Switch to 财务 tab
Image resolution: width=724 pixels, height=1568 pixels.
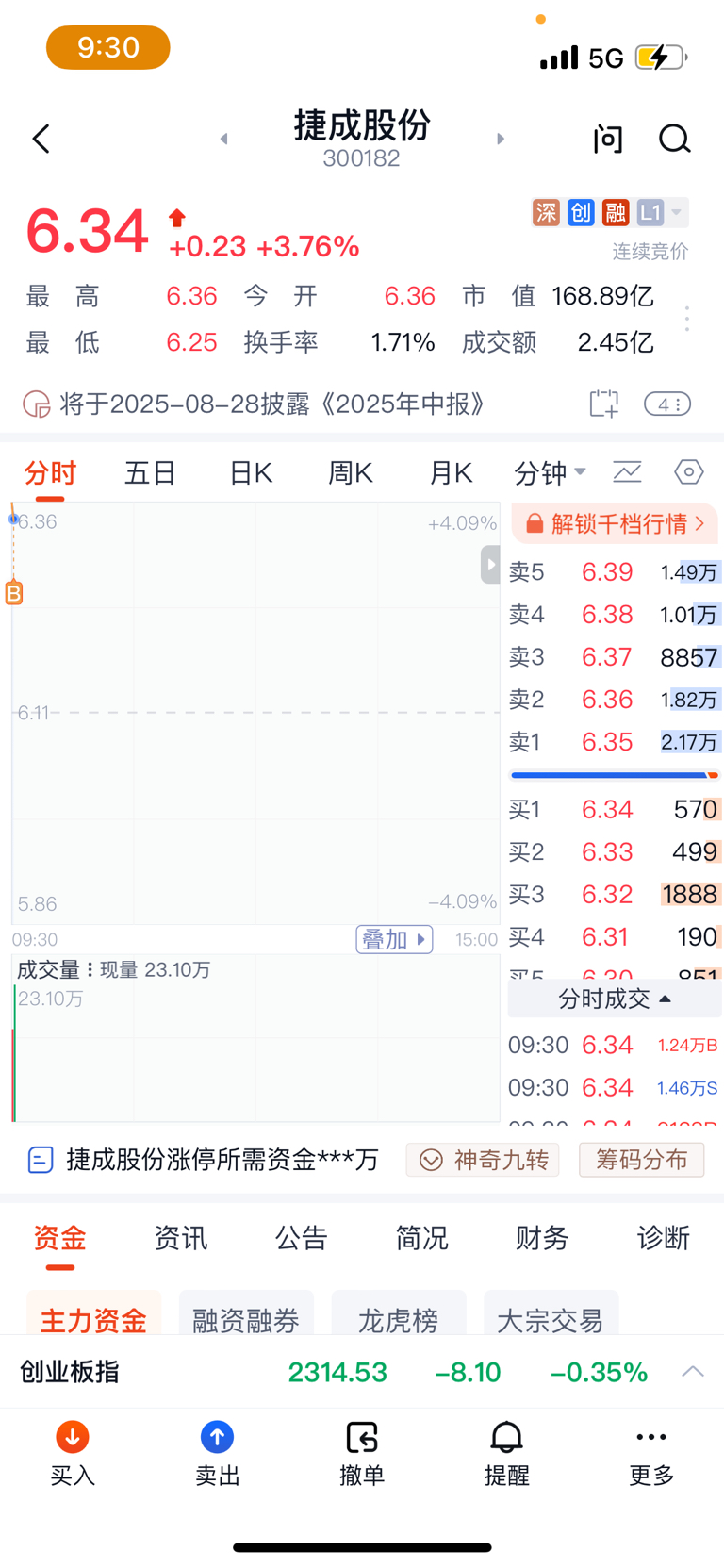pyautogui.click(x=543, y=1238)
